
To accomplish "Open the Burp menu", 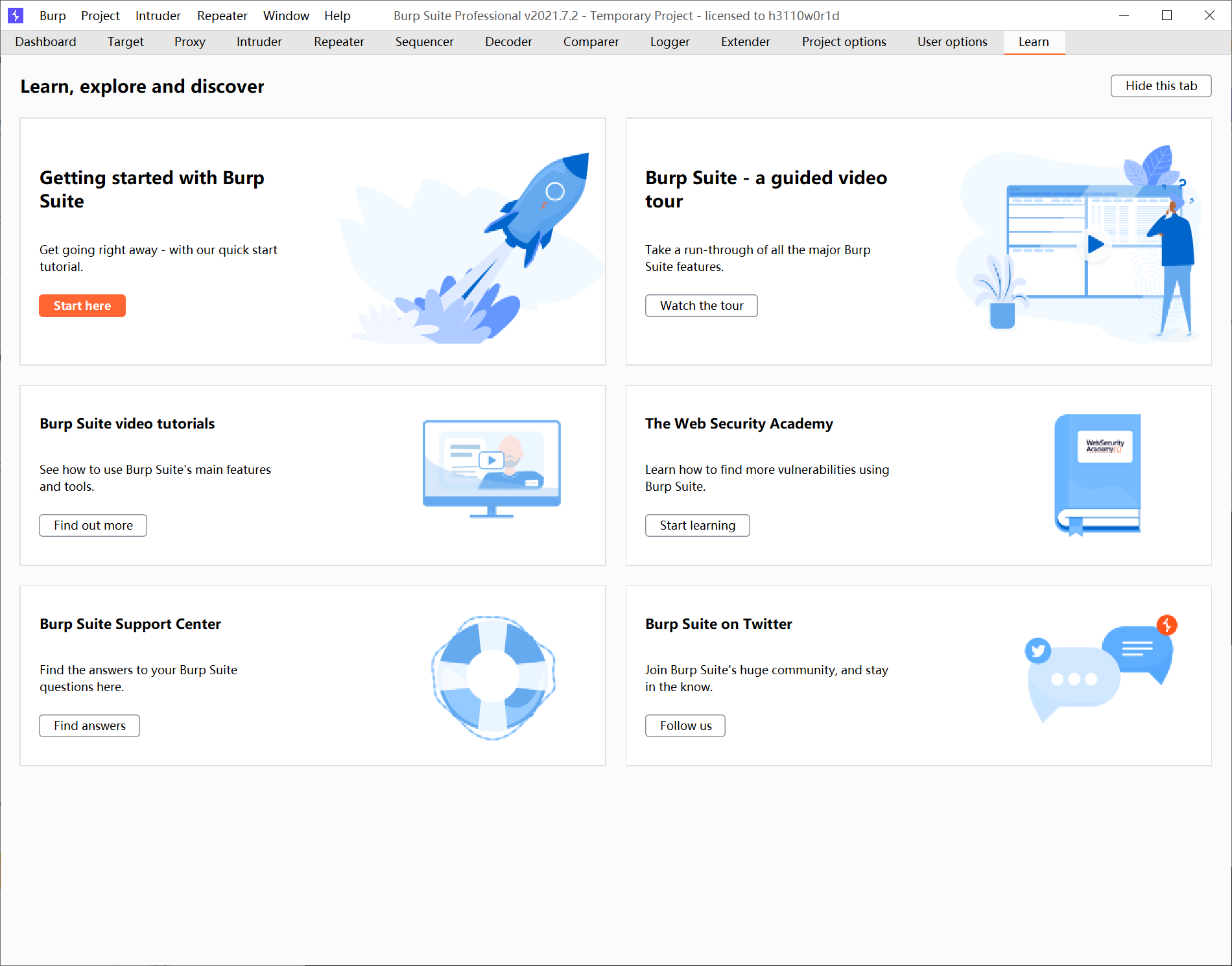I will (53, 16).
